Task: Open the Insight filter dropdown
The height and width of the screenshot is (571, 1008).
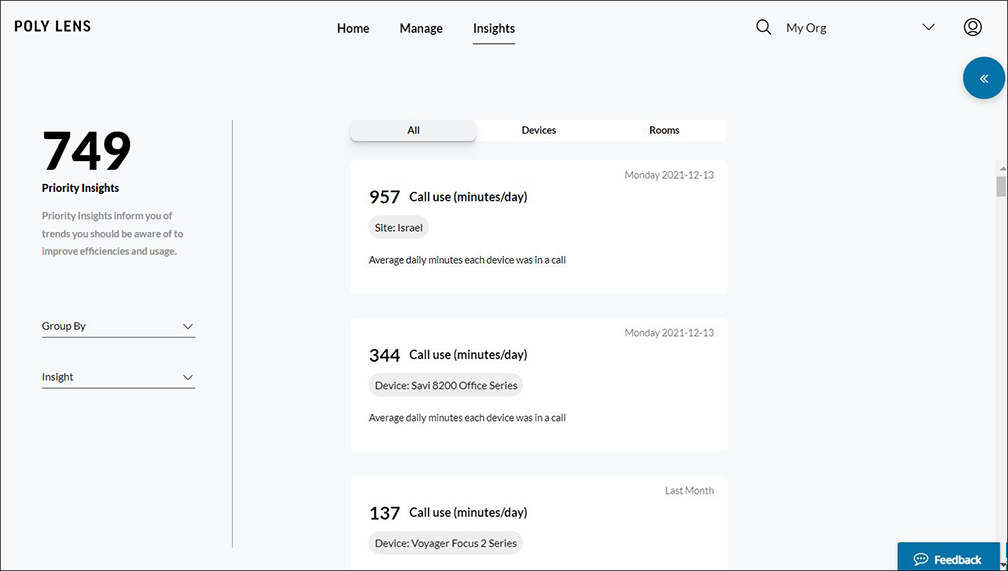Action: click(x=118, y=377)
